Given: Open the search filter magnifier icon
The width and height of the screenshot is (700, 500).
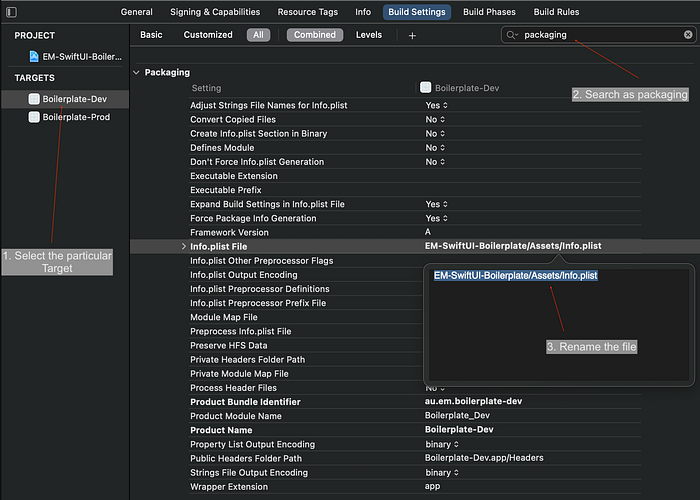Looking at the screenshot, I should tap(512, 35).
